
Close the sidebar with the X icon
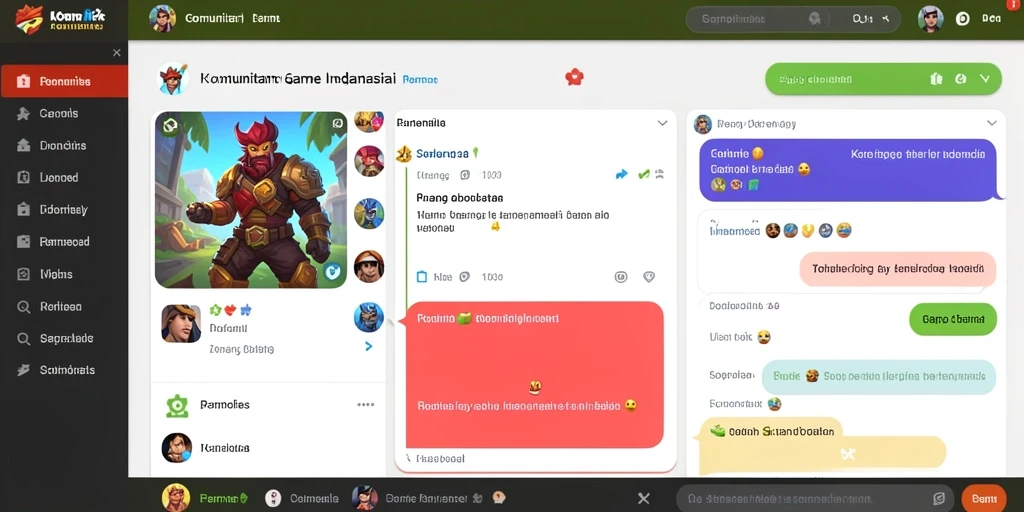116,53
